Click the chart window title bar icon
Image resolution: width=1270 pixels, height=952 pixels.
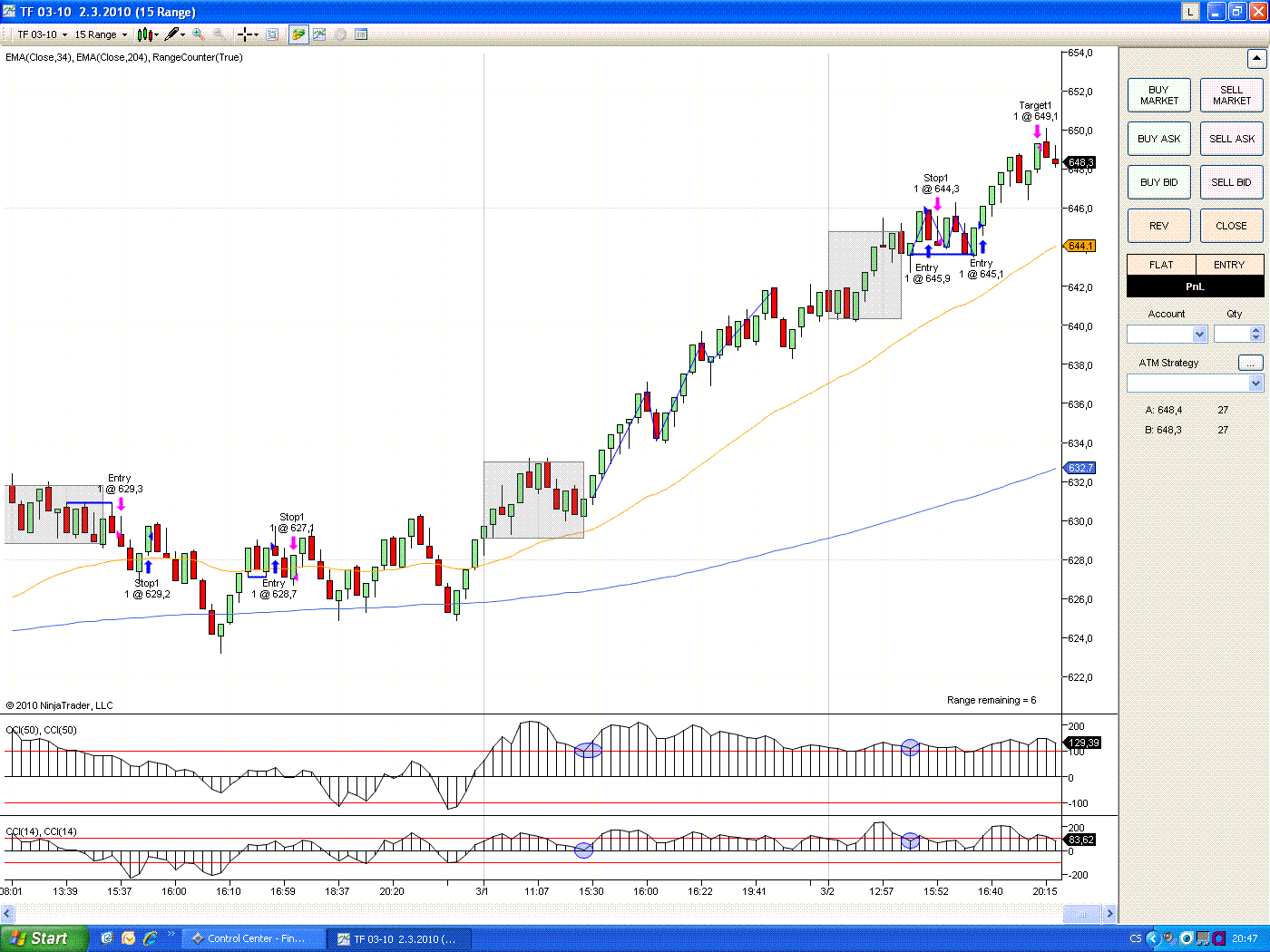10,12
